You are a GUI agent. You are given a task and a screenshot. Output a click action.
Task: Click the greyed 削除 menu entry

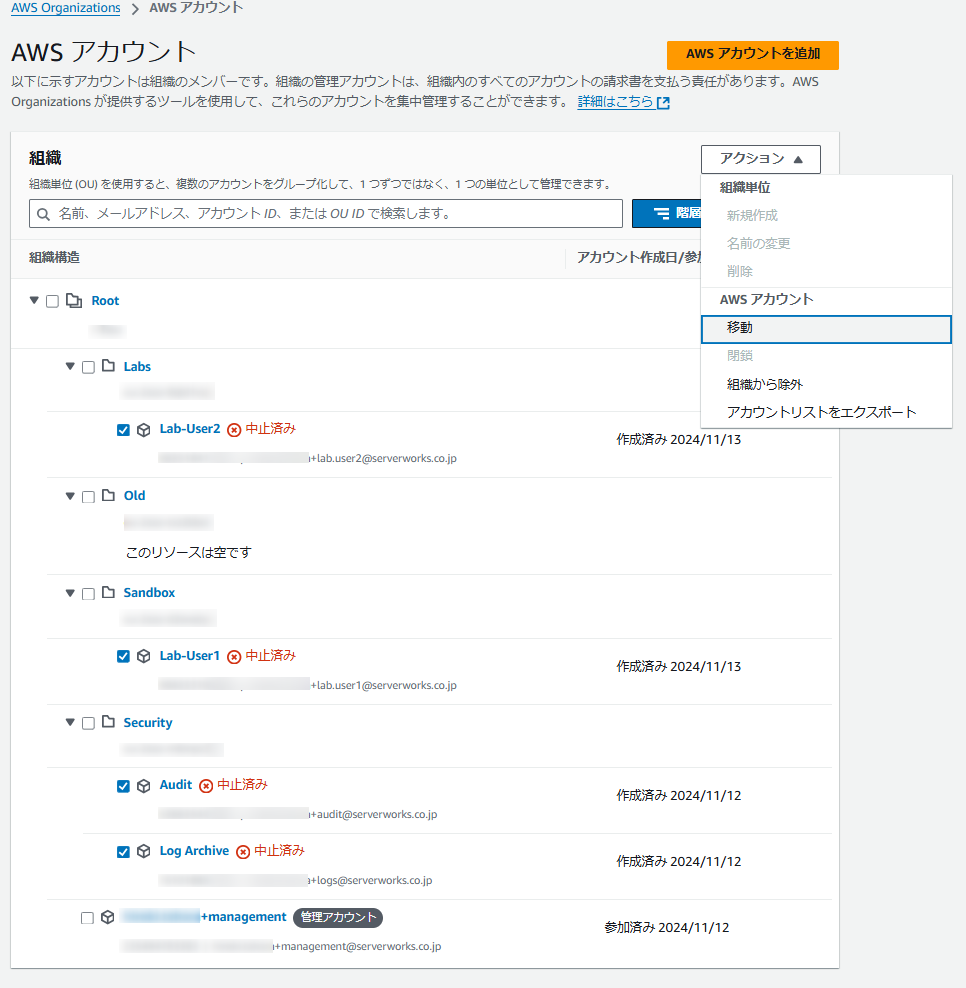tap(826, 272)
